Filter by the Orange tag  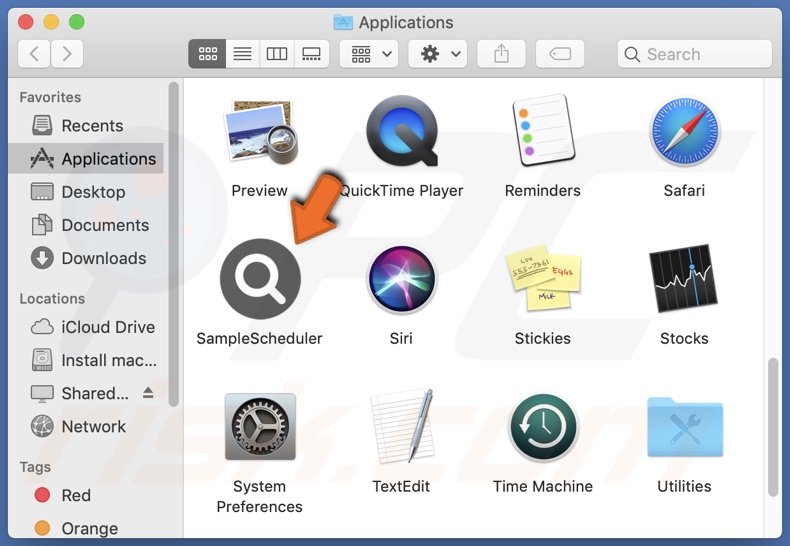click(86, 528)
